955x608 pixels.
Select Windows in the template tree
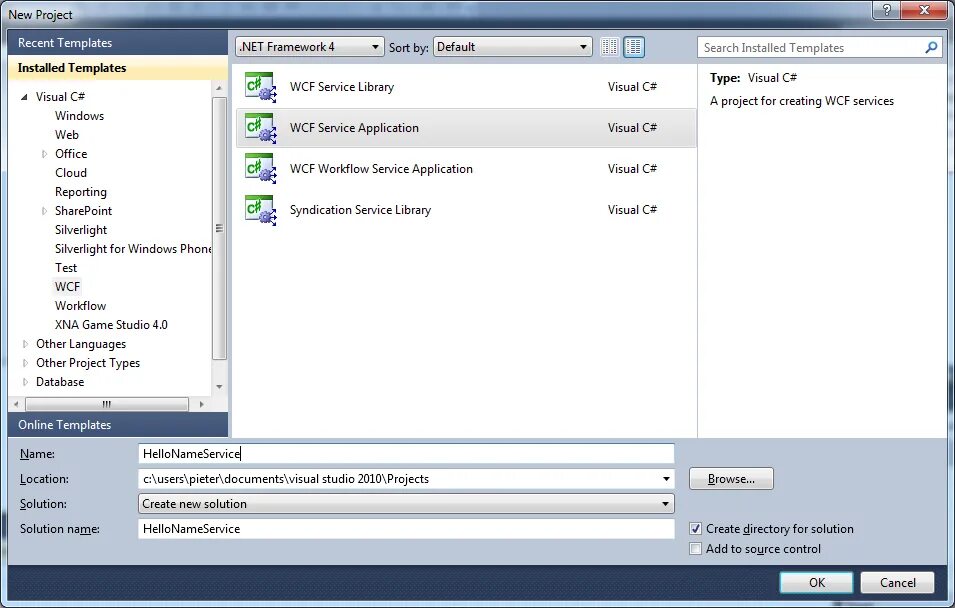click(x=79, y=116)
